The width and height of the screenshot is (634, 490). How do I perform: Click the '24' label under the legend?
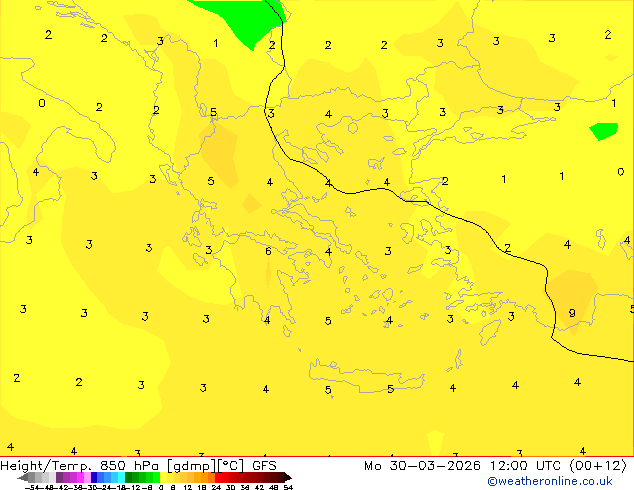click(216, 487)
